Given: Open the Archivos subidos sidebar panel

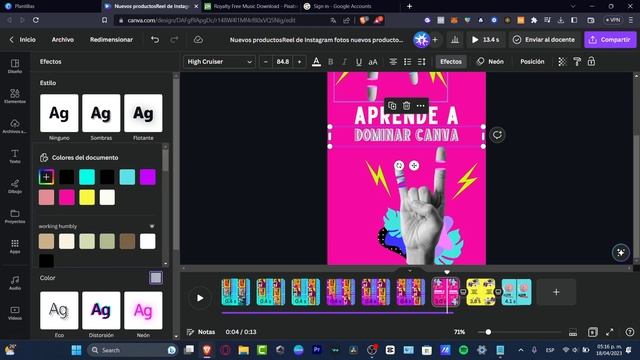Looking at the screenshot, I should click(x=15, y=126).
